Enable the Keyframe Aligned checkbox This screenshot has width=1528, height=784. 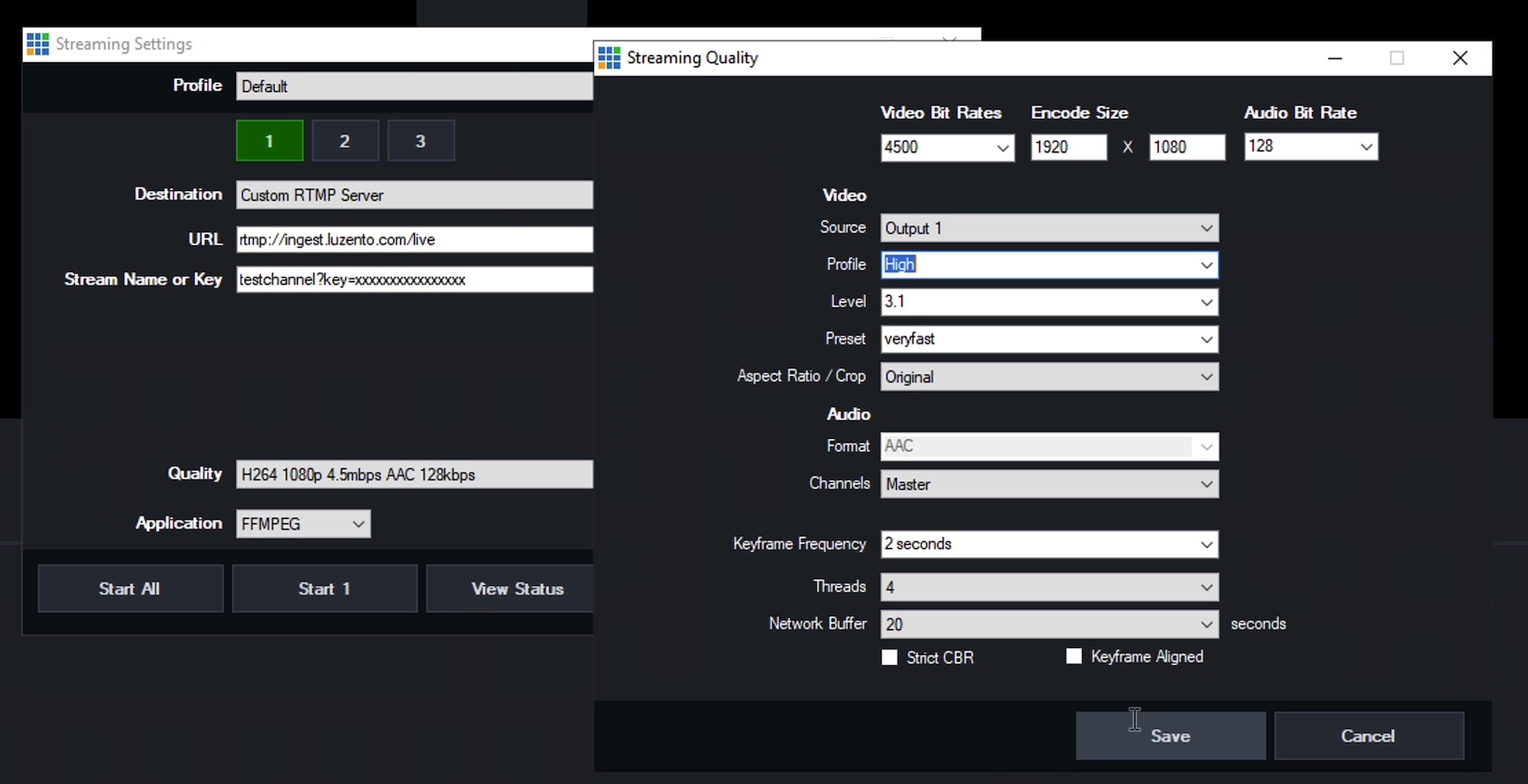click(1073, 657)
